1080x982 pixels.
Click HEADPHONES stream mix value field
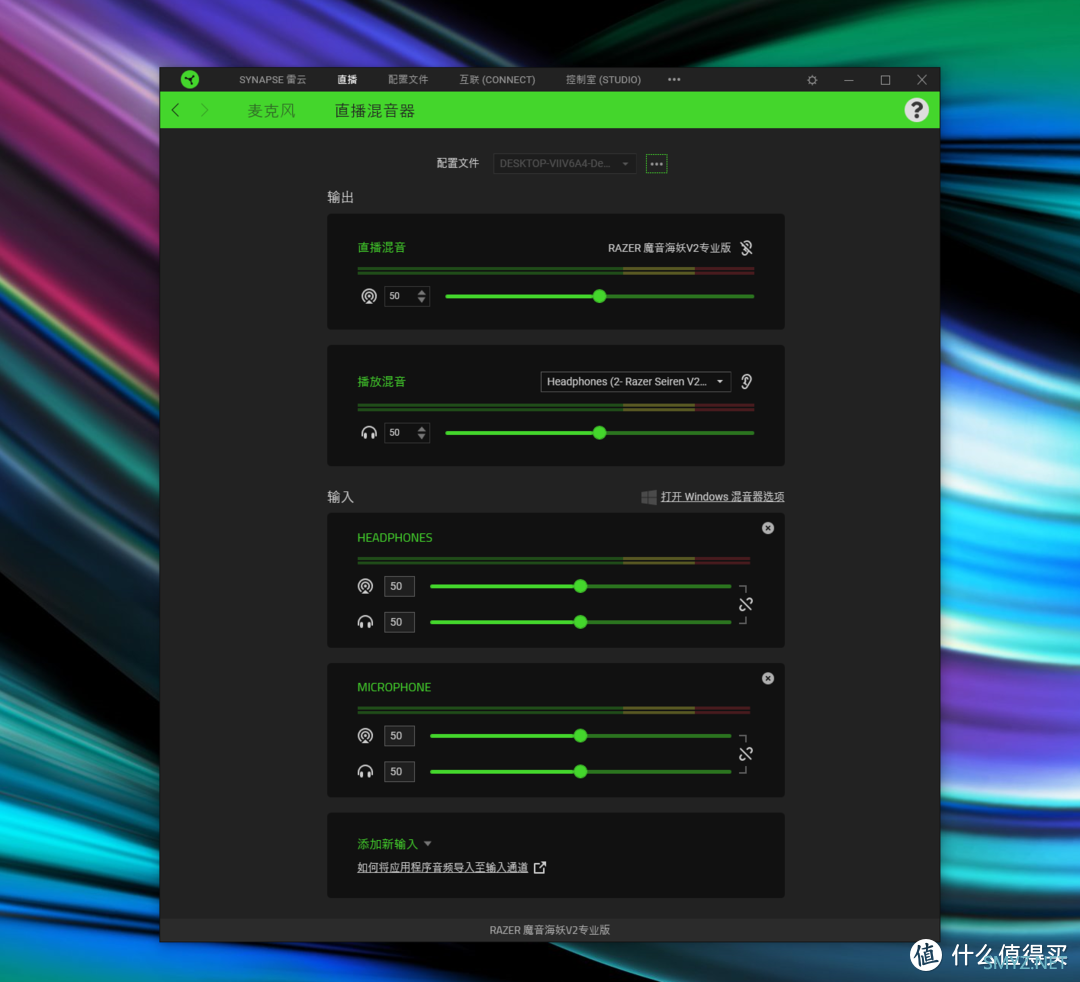[399, 586]
